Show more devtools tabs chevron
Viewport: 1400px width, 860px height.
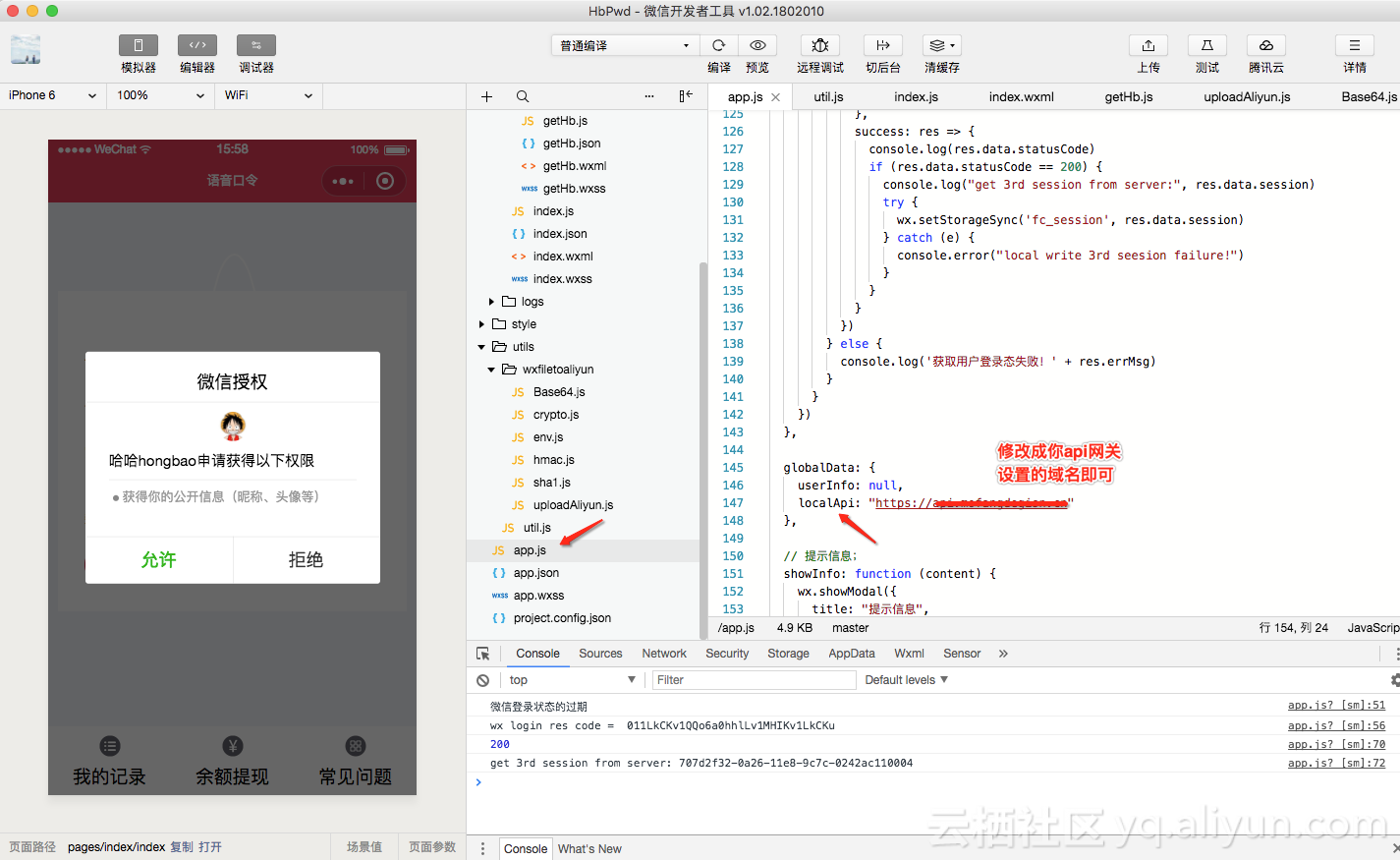[x=1003, y=654]
